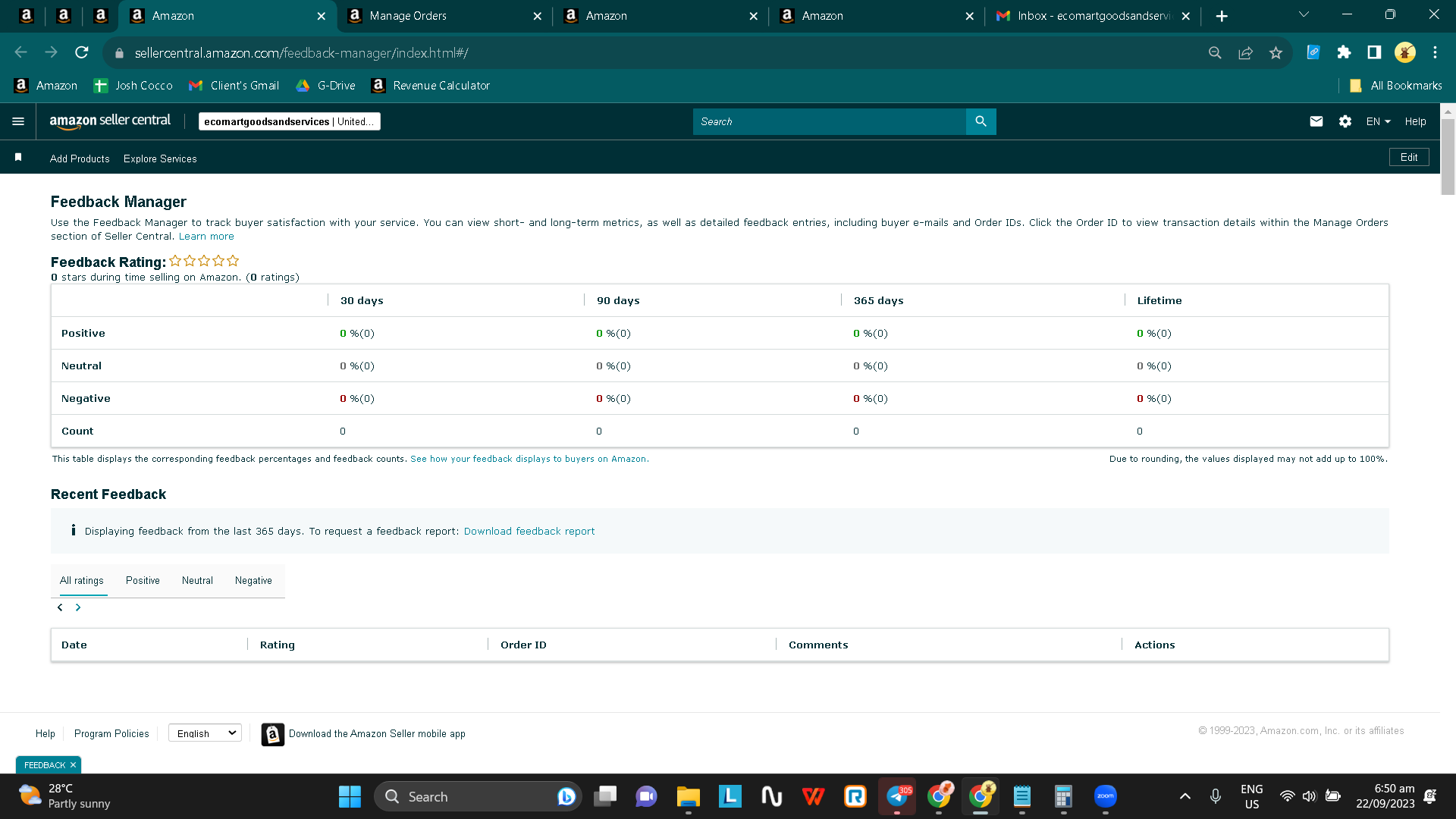Open the tab search chevron in Chrome
This screenshot has height=819, width=1456.
(x=1304, y=14)
